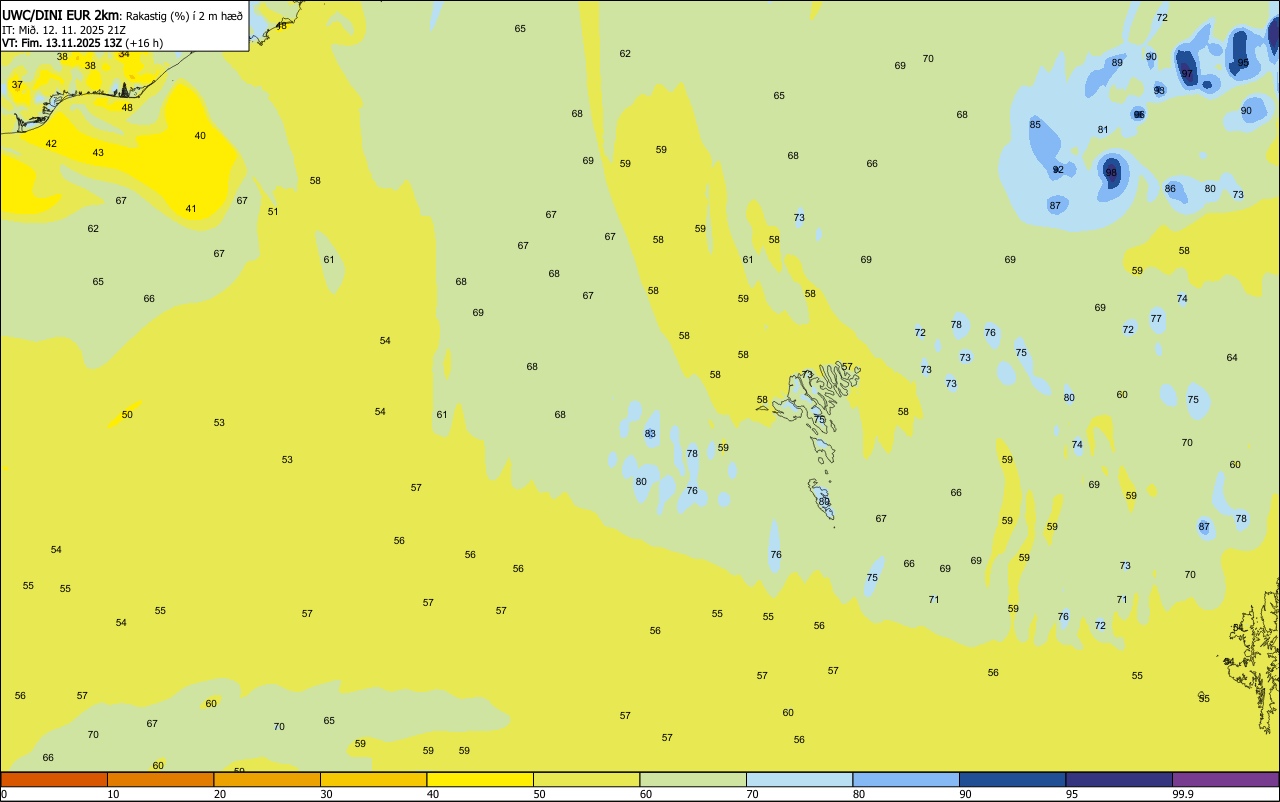Click the humidity value 83 on the map
The width and height of the screenshot is (1280, 802).
tap(650, 434)
